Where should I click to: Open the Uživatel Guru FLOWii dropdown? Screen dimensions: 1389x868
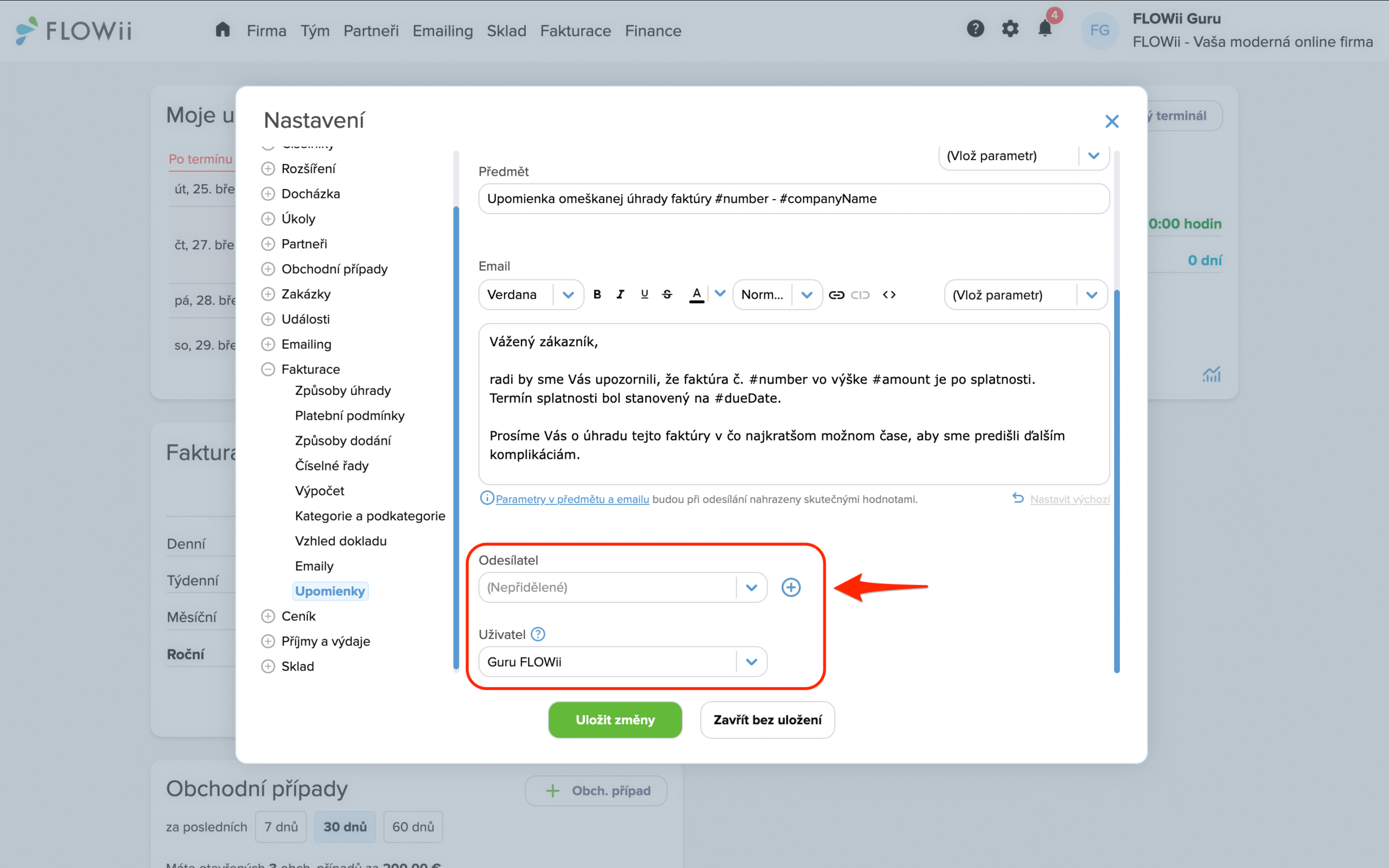(622, 662)
